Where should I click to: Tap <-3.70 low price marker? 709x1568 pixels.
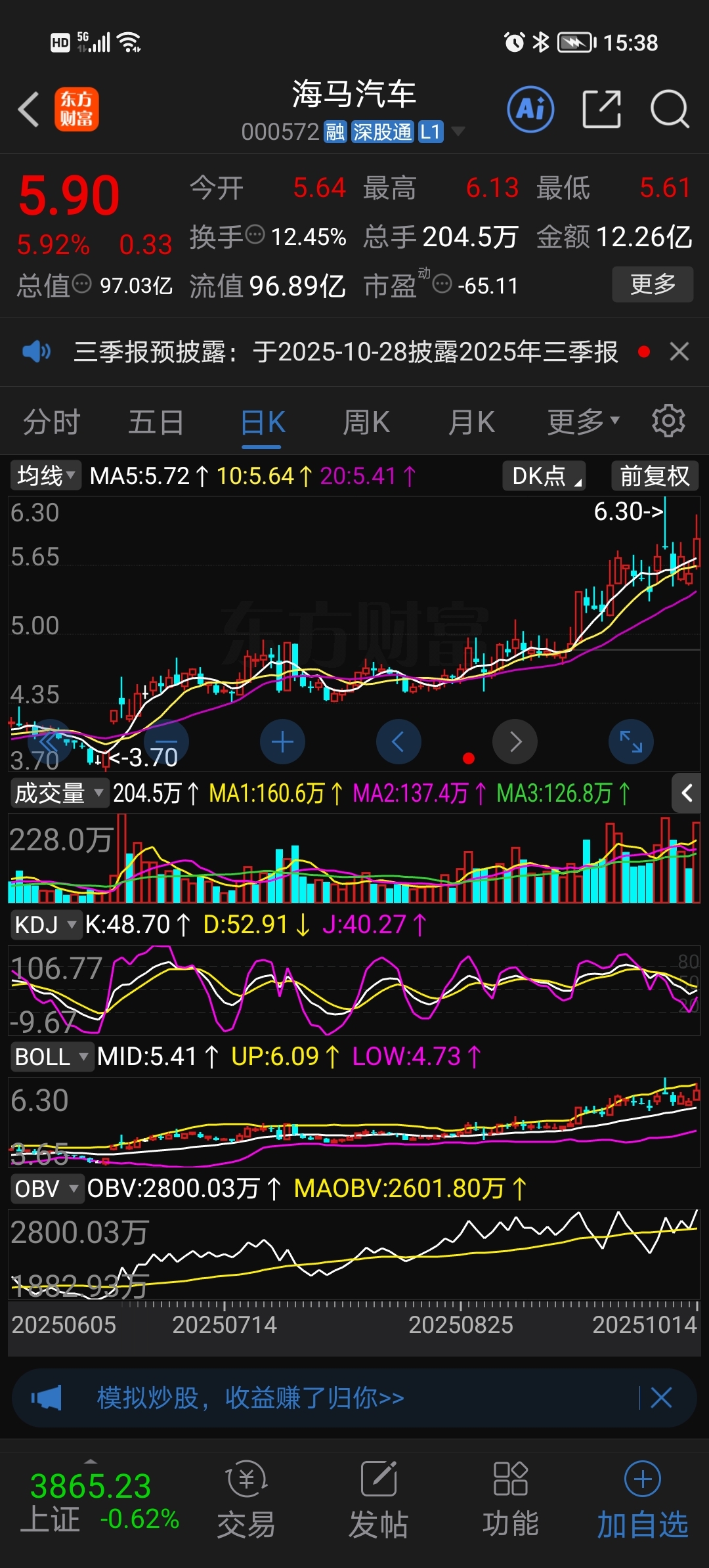pos(143,757)
